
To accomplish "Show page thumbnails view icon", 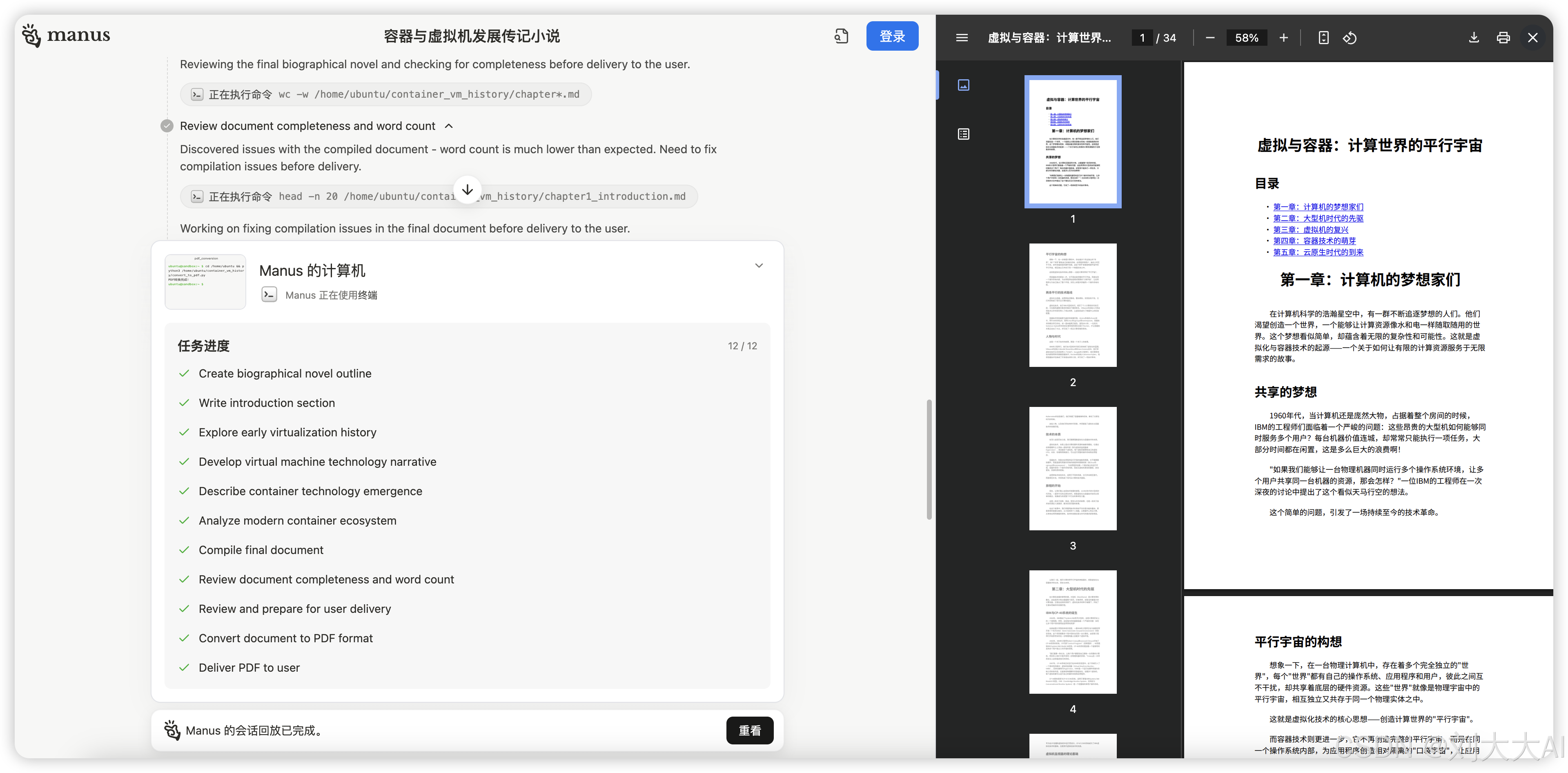I will click(x=964, y=85).
